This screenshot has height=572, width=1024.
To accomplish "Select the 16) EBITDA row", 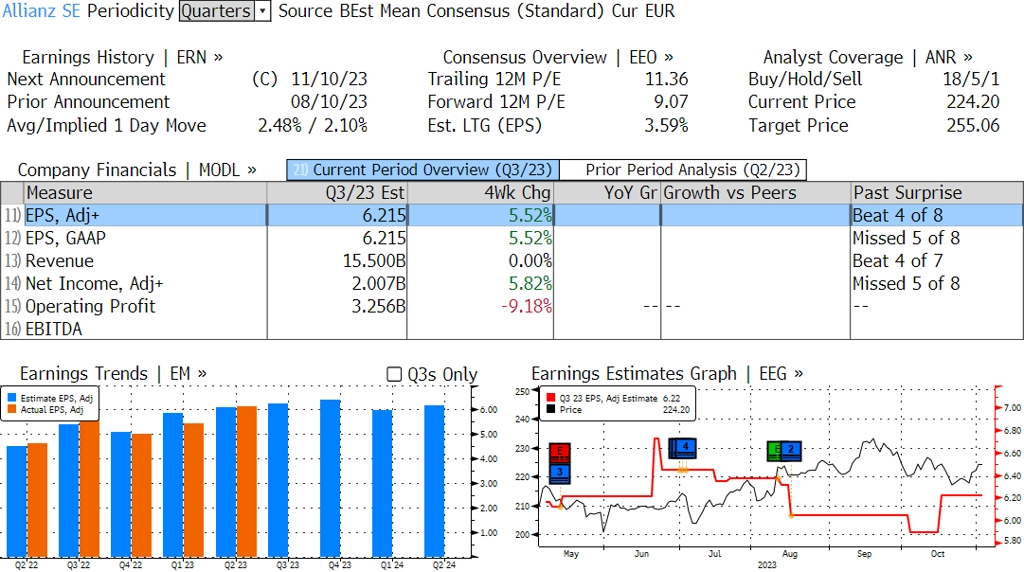I will point(512,328).
